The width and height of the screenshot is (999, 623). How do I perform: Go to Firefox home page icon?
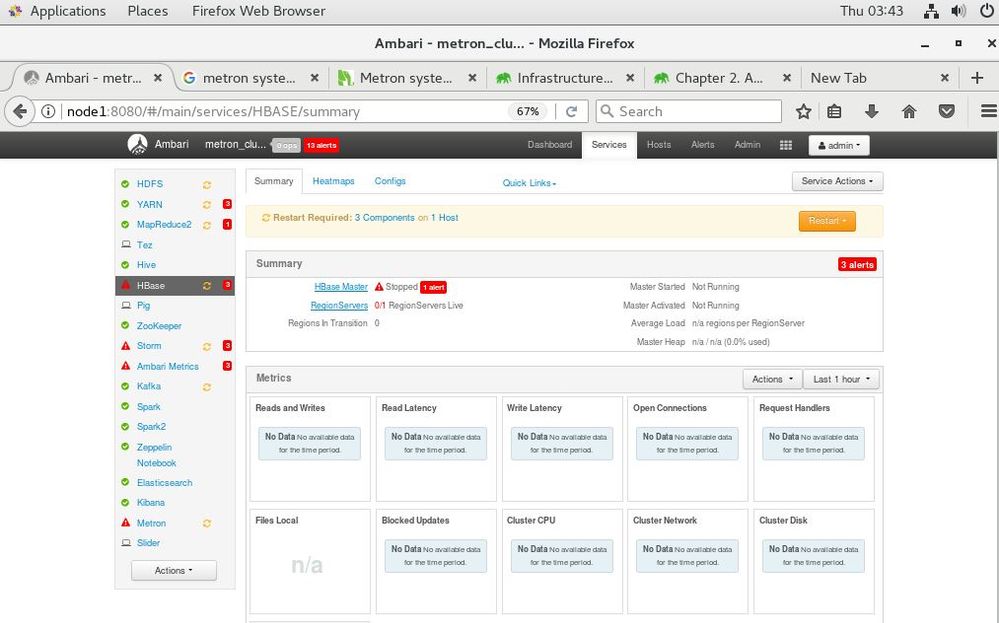[909, 111]
